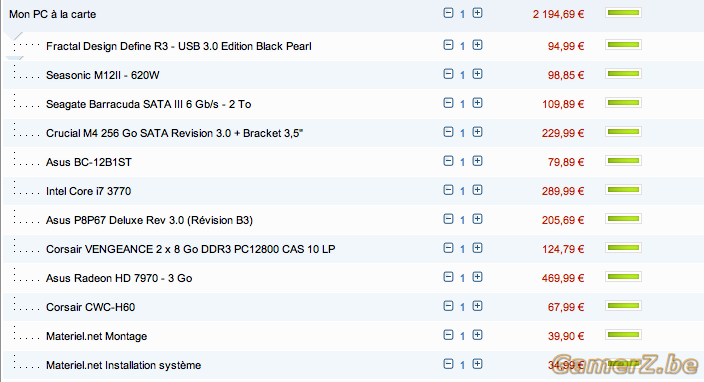704x382 pixels.
Task: Click price 98,85 €
Action: click(x=566, y=75)
